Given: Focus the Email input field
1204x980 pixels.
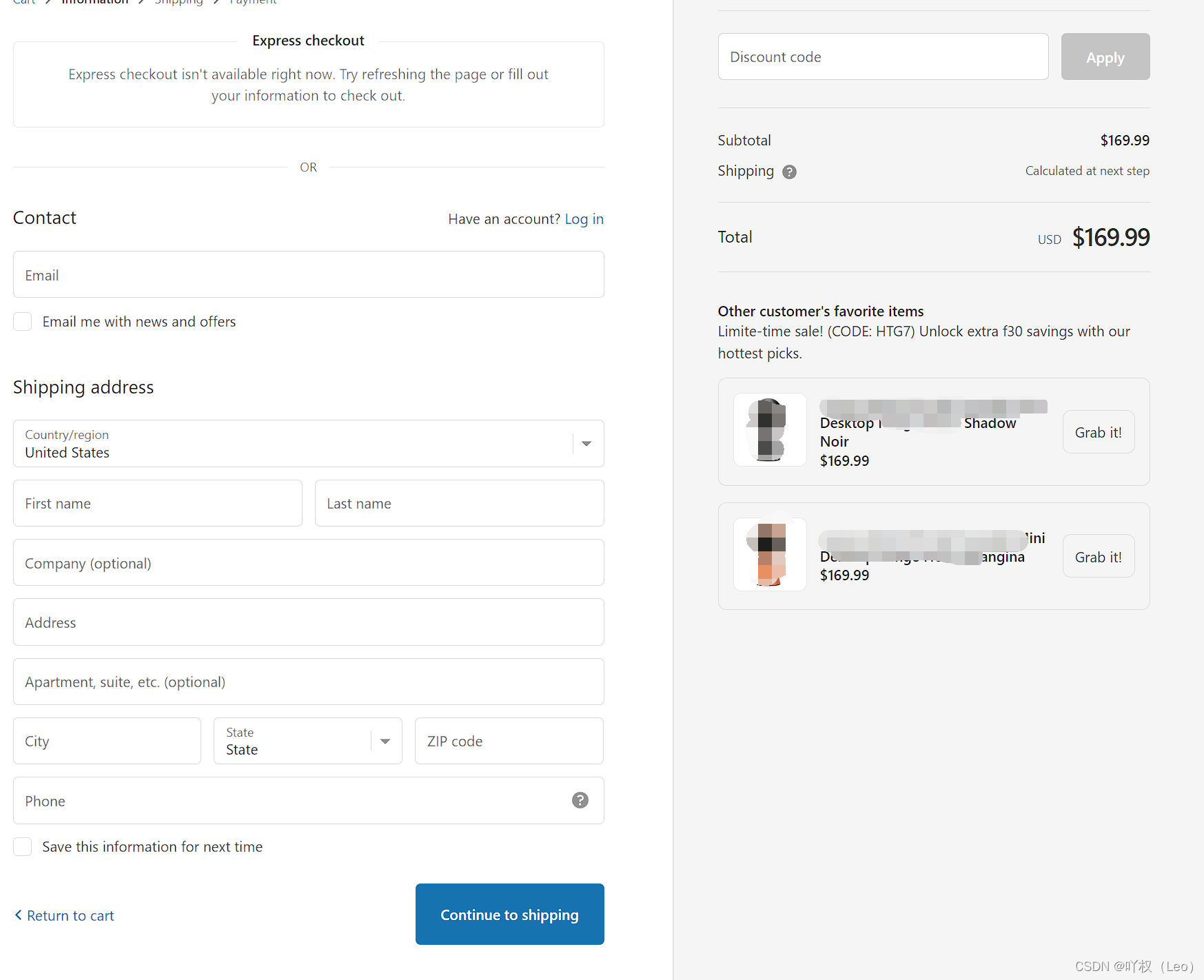Looking at the screenshot, I should pyautogui.click(x=308, y=274).
